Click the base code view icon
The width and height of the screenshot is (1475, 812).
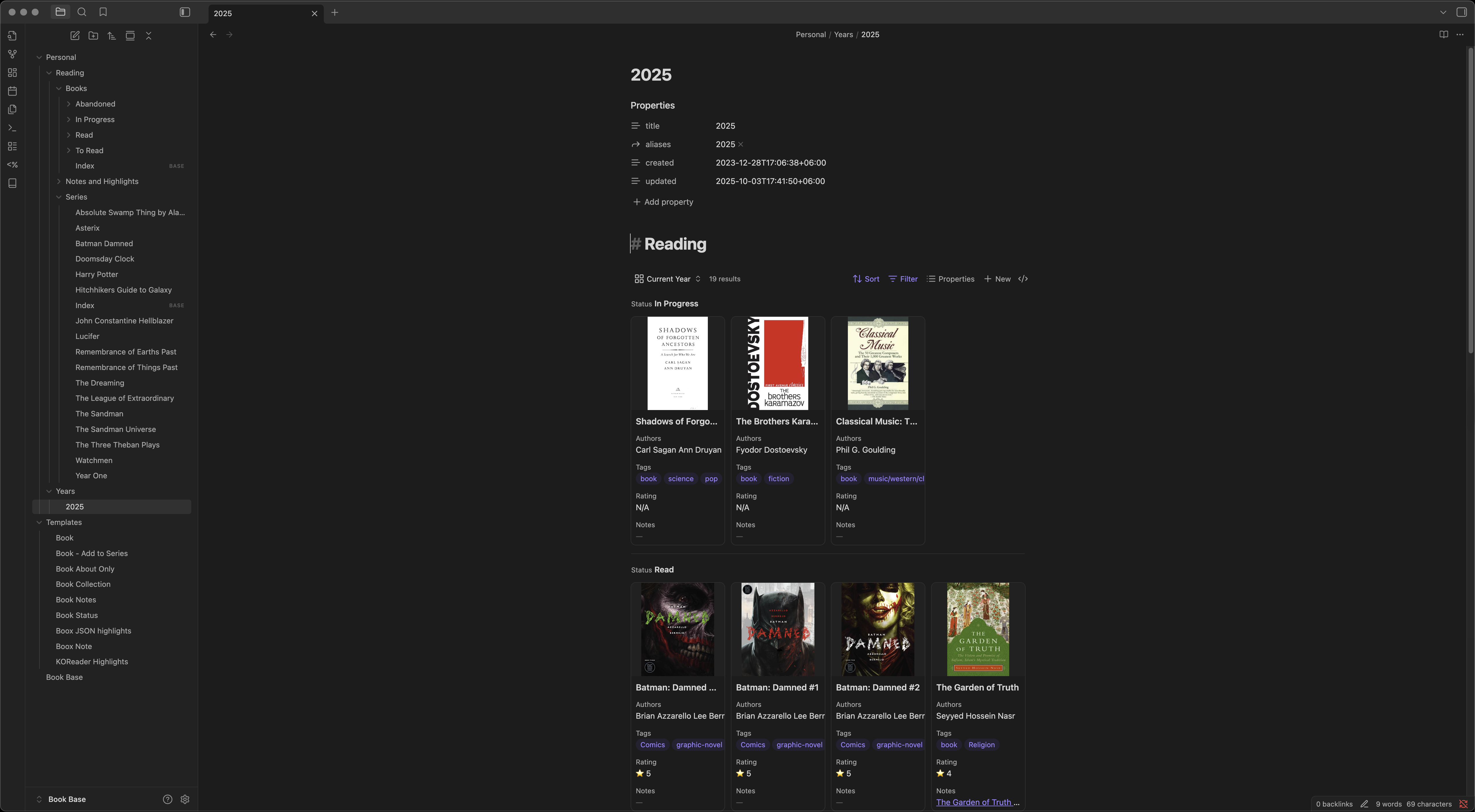click(1023, 279)
